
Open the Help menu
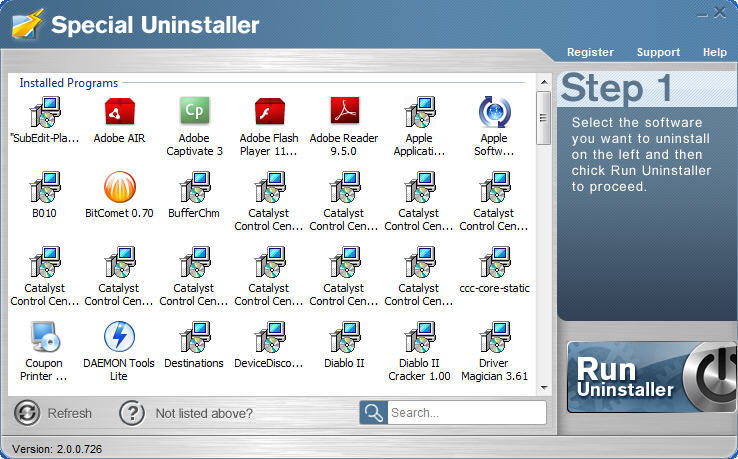714,52
